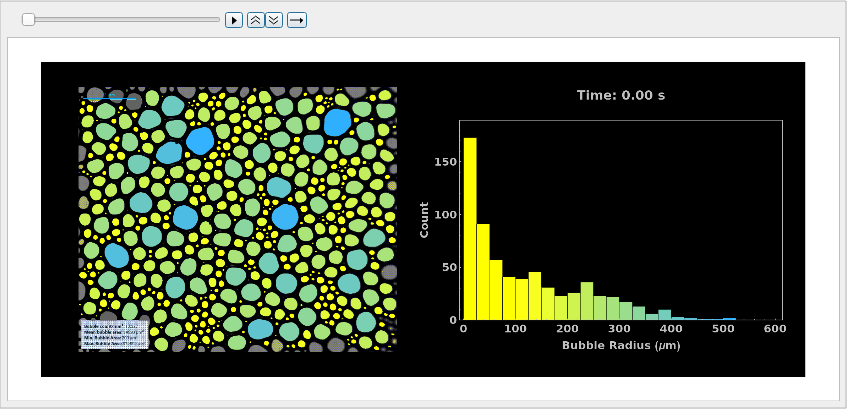Click the 0 tick label on x-axis
847x410 pixels.
(463, 328)
